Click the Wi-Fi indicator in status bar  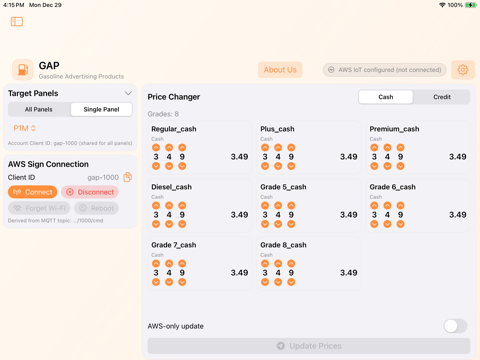(442, 5)
